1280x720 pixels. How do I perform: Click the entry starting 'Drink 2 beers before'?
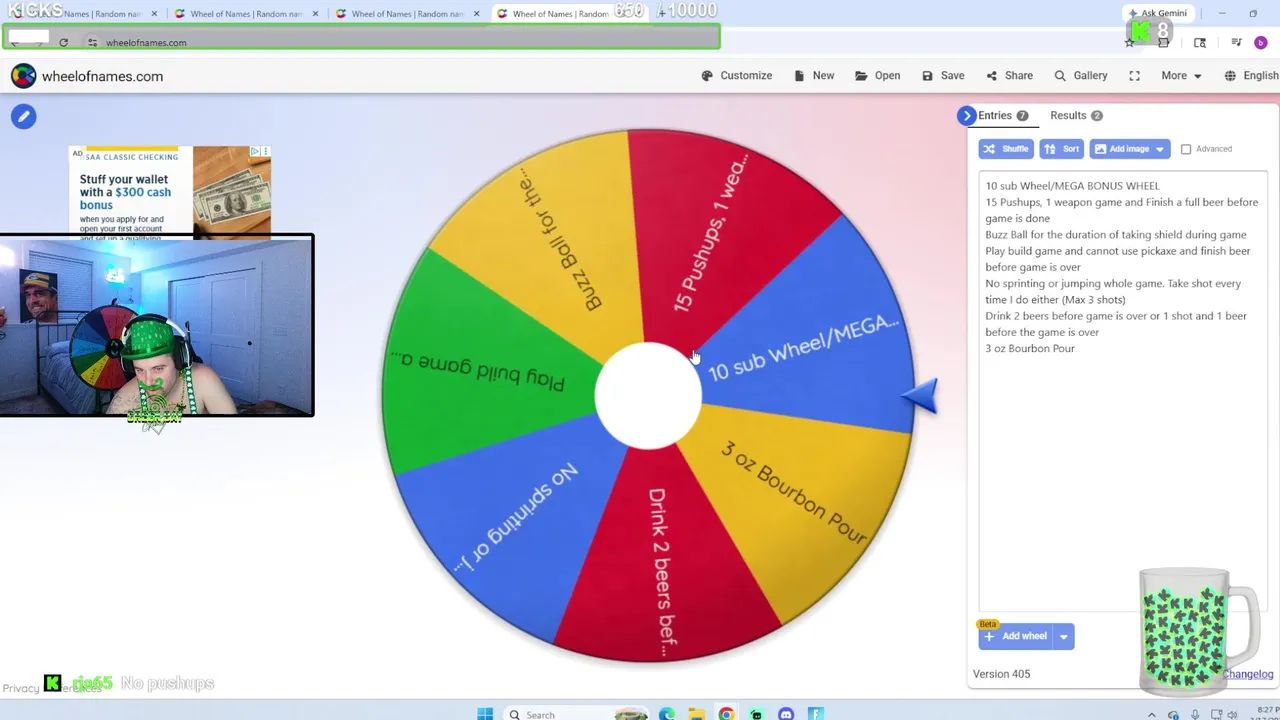click(x=1115, y=324)
